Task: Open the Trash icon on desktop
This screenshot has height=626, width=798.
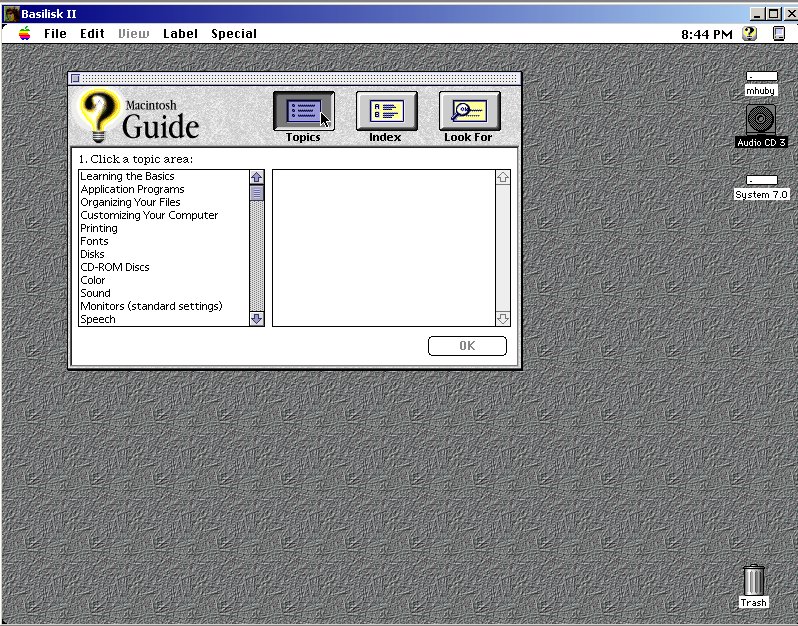Action: coord(753,581)
